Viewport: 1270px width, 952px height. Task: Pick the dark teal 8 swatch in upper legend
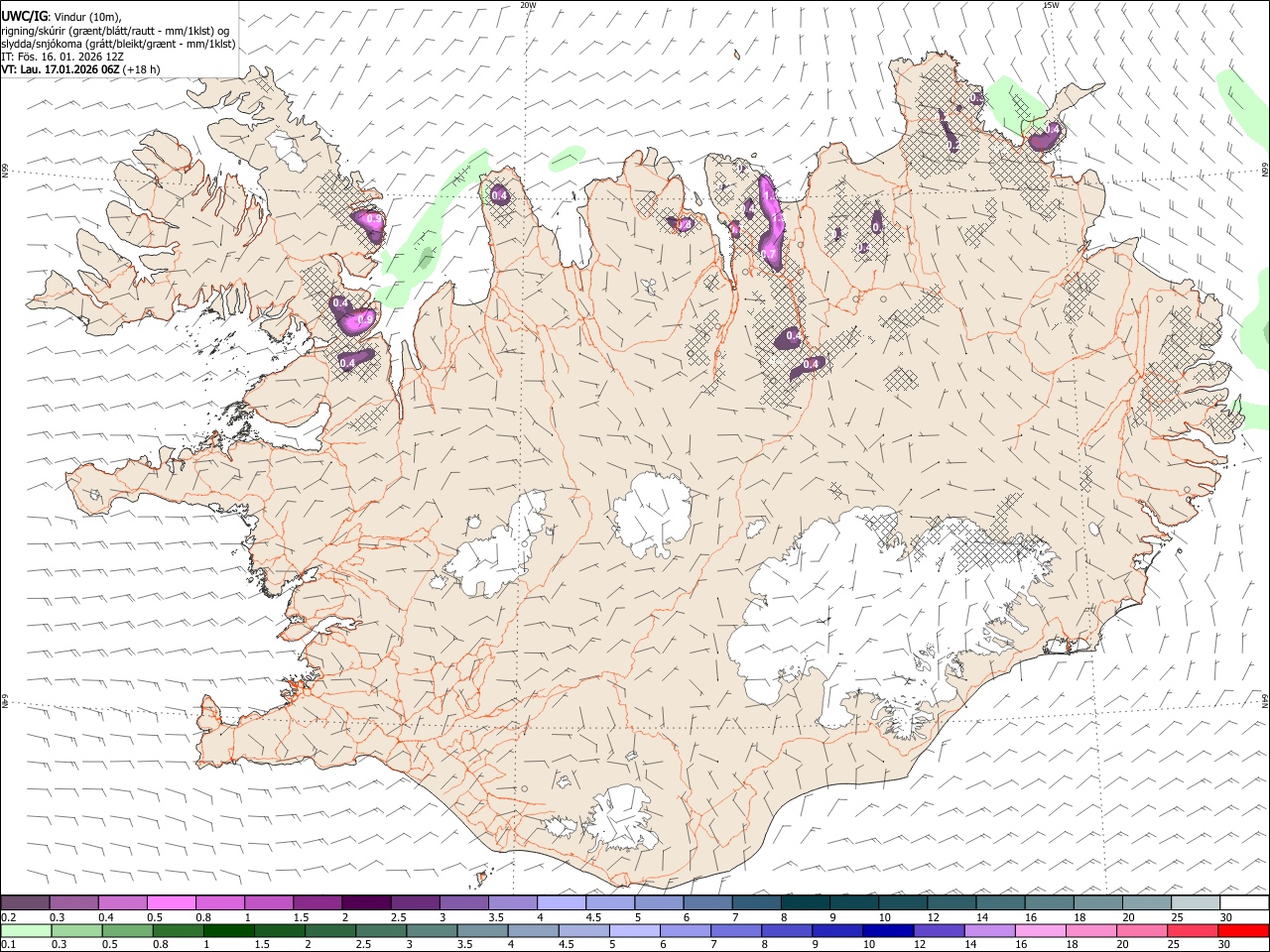click(805, 902)
